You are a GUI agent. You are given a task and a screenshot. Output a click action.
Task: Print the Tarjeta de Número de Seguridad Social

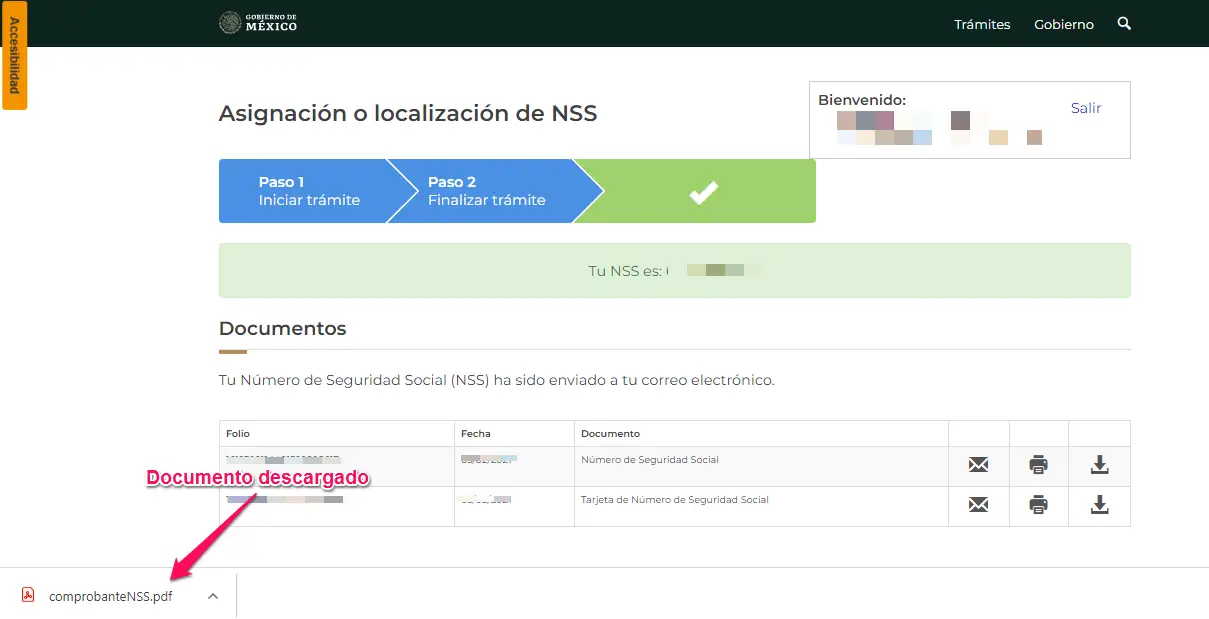click(x=1038, y=505)
